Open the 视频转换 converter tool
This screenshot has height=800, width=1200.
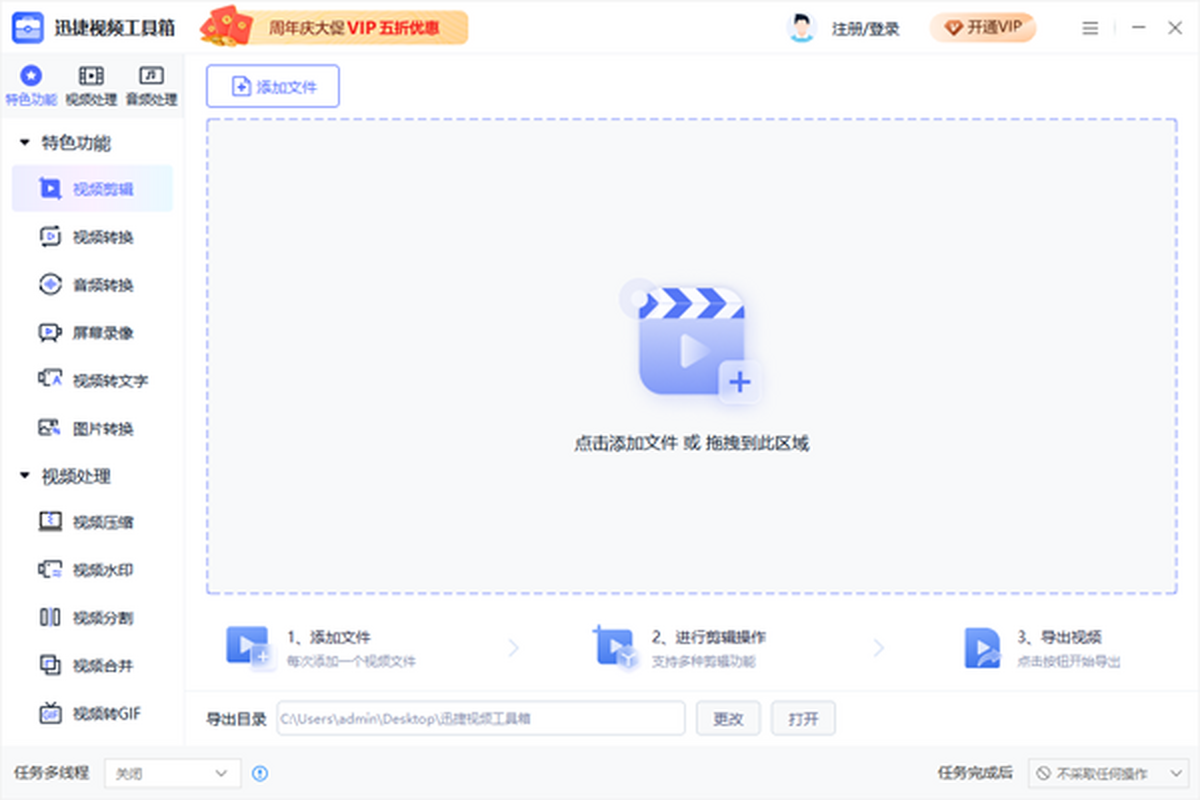tap(92, 236)
